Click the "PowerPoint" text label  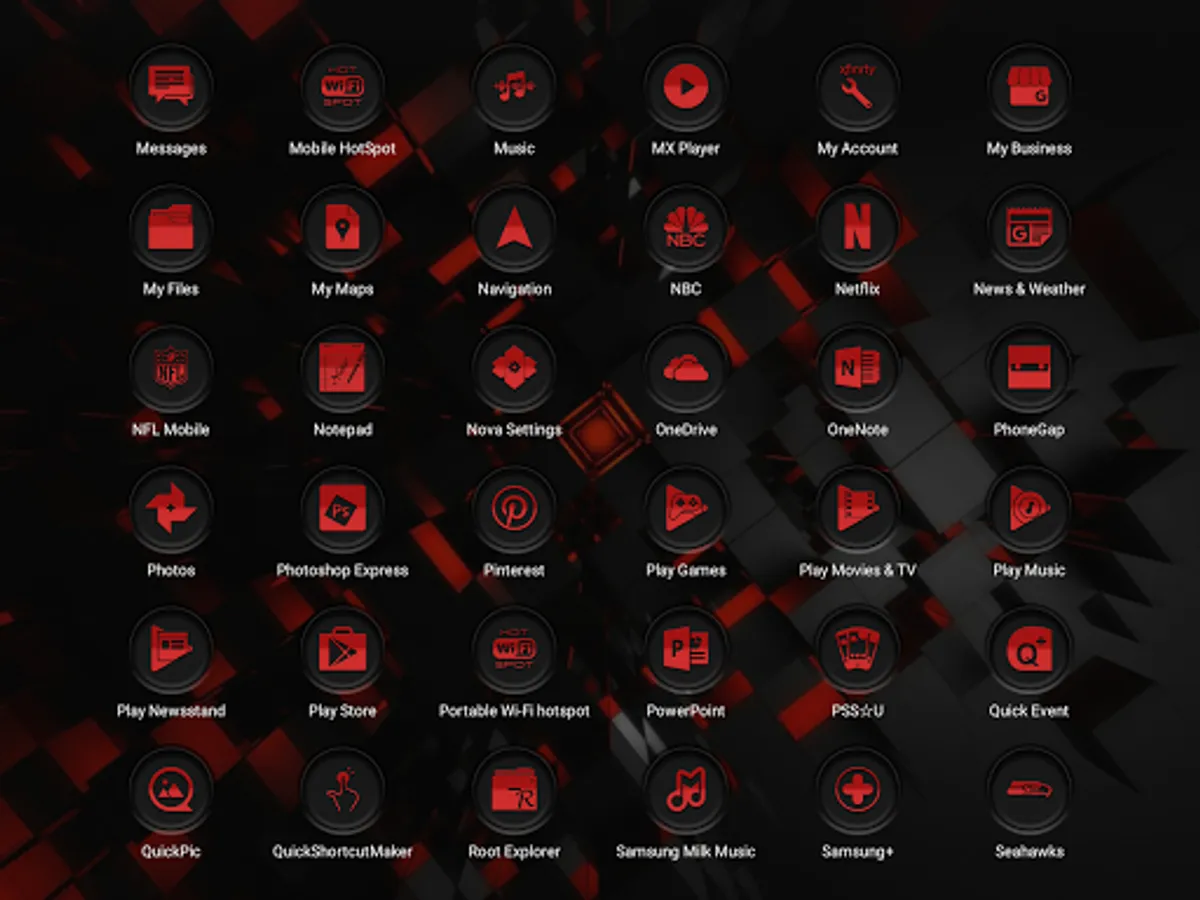coord(686,711)
